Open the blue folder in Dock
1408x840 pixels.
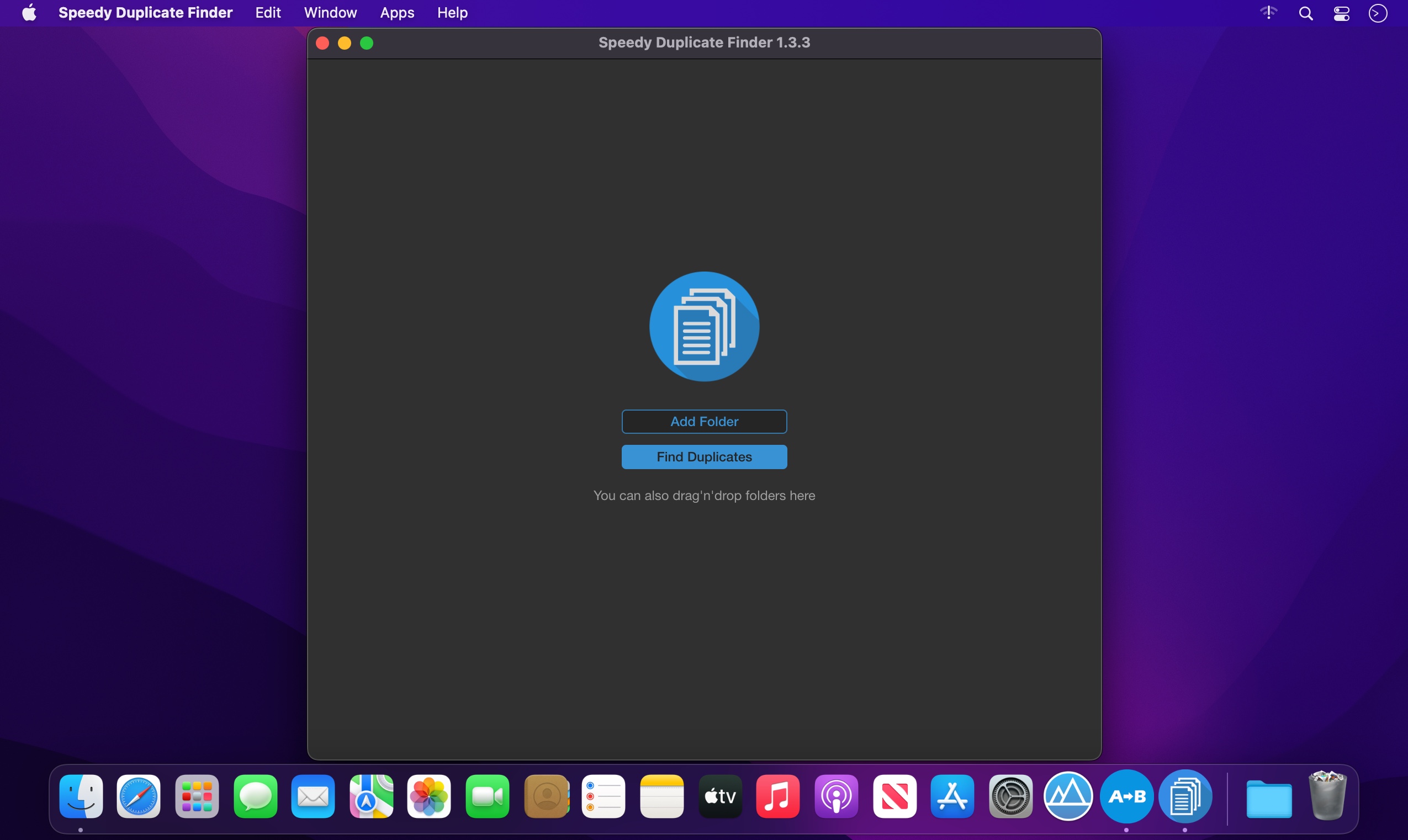pos(1269,798)
